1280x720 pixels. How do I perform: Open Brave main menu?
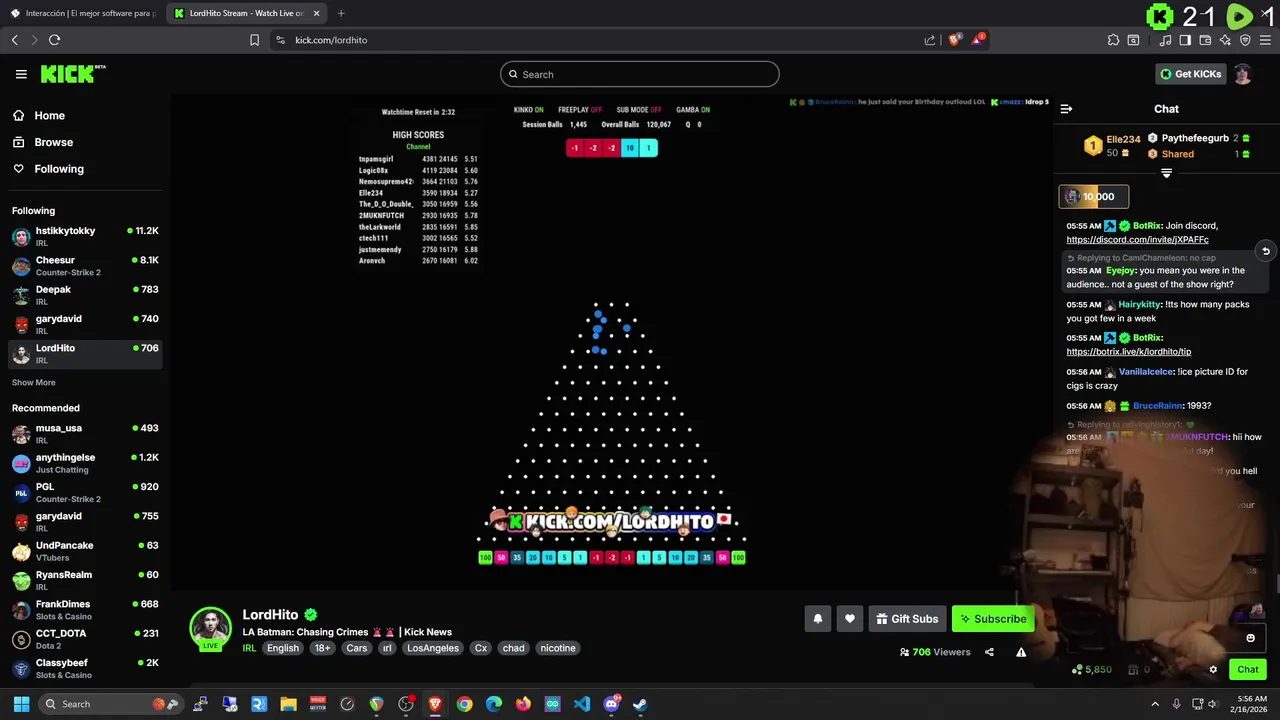[x=1265, y=40]
